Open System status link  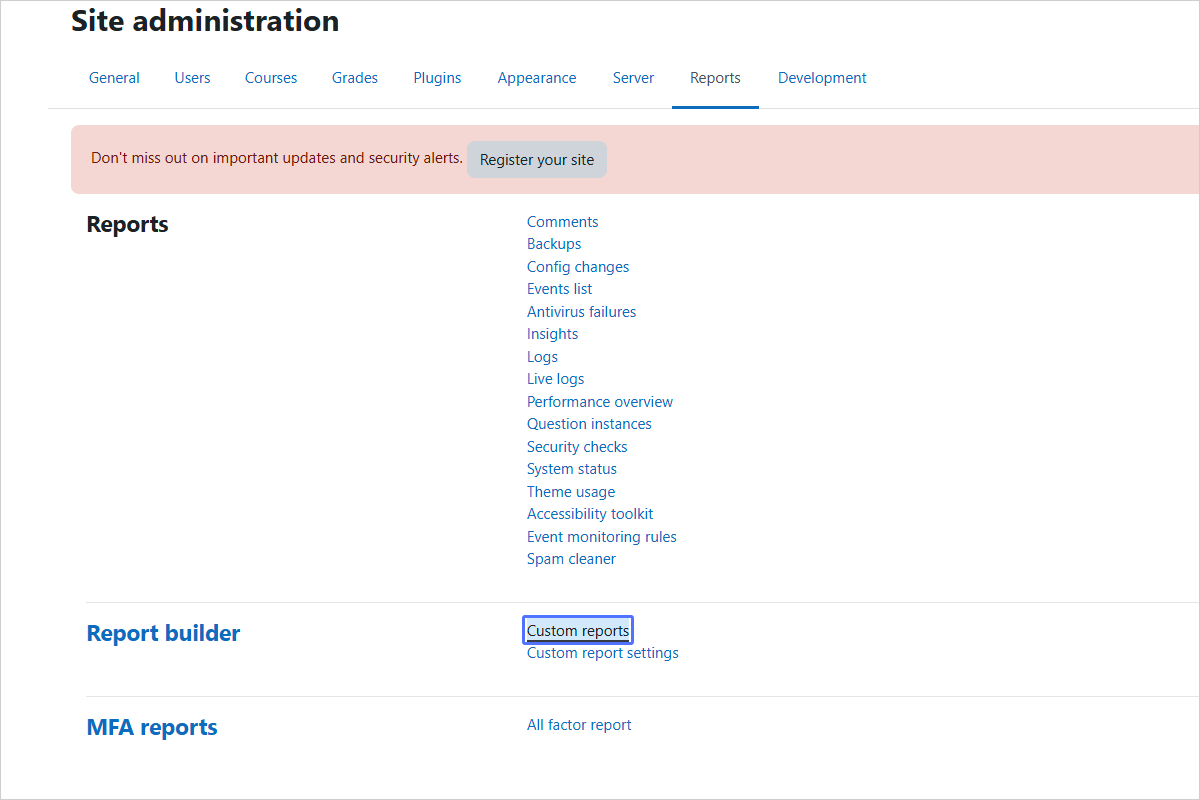click(572, 469)
